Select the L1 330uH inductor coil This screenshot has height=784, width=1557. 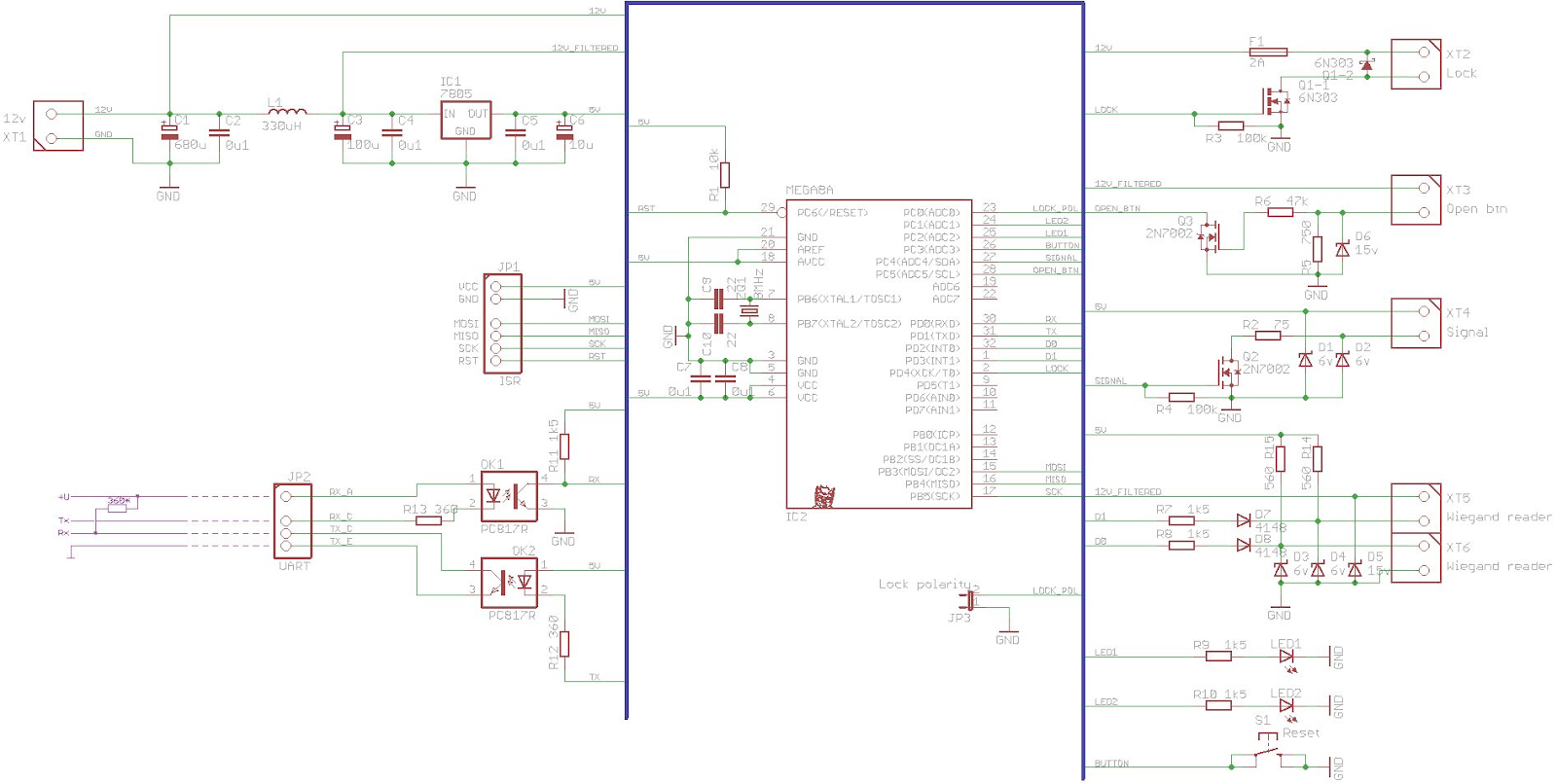(287, 112)
